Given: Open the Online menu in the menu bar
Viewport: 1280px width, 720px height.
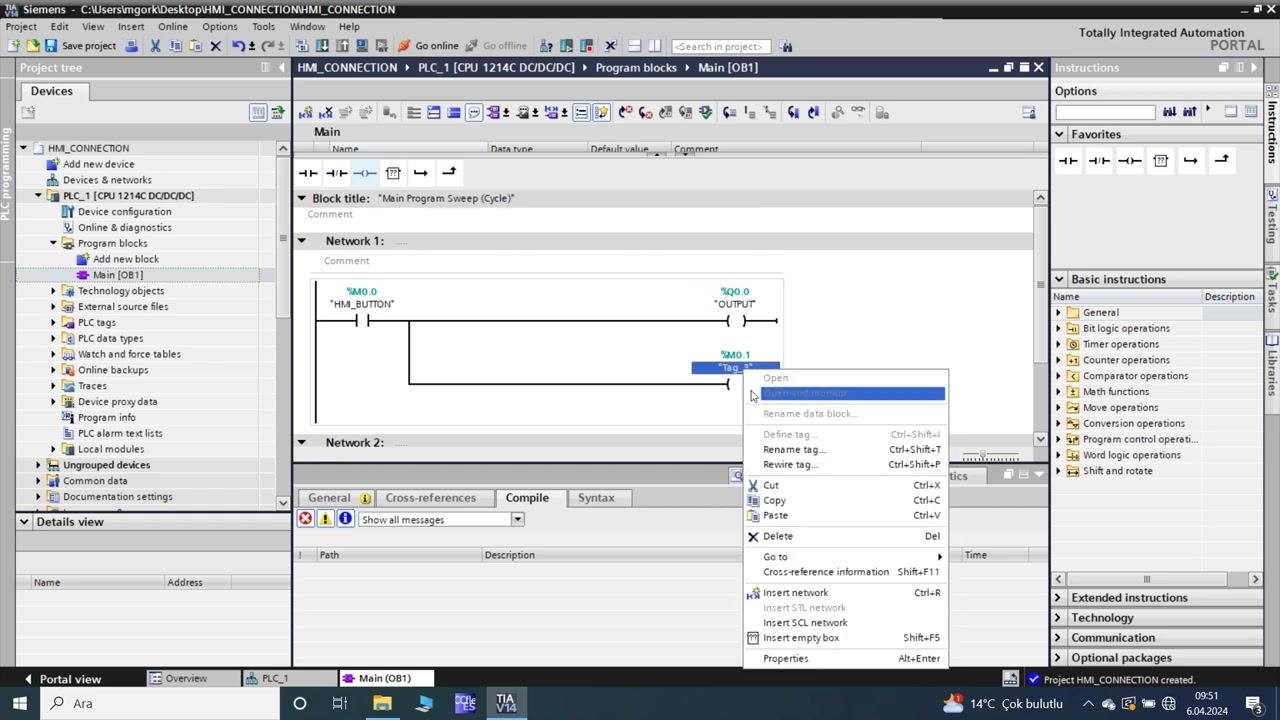Looking at the screenshot, I should 172,27.
